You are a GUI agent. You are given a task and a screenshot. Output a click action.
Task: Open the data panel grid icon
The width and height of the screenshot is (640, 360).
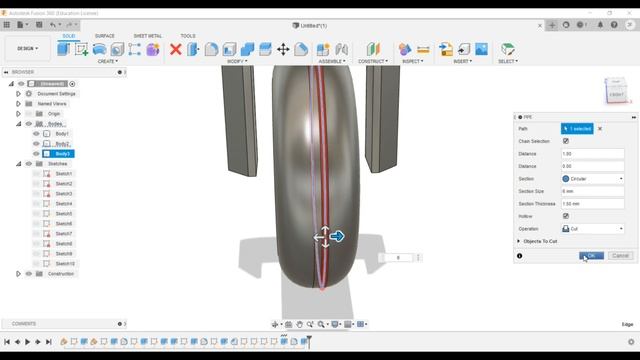[7, 25]
